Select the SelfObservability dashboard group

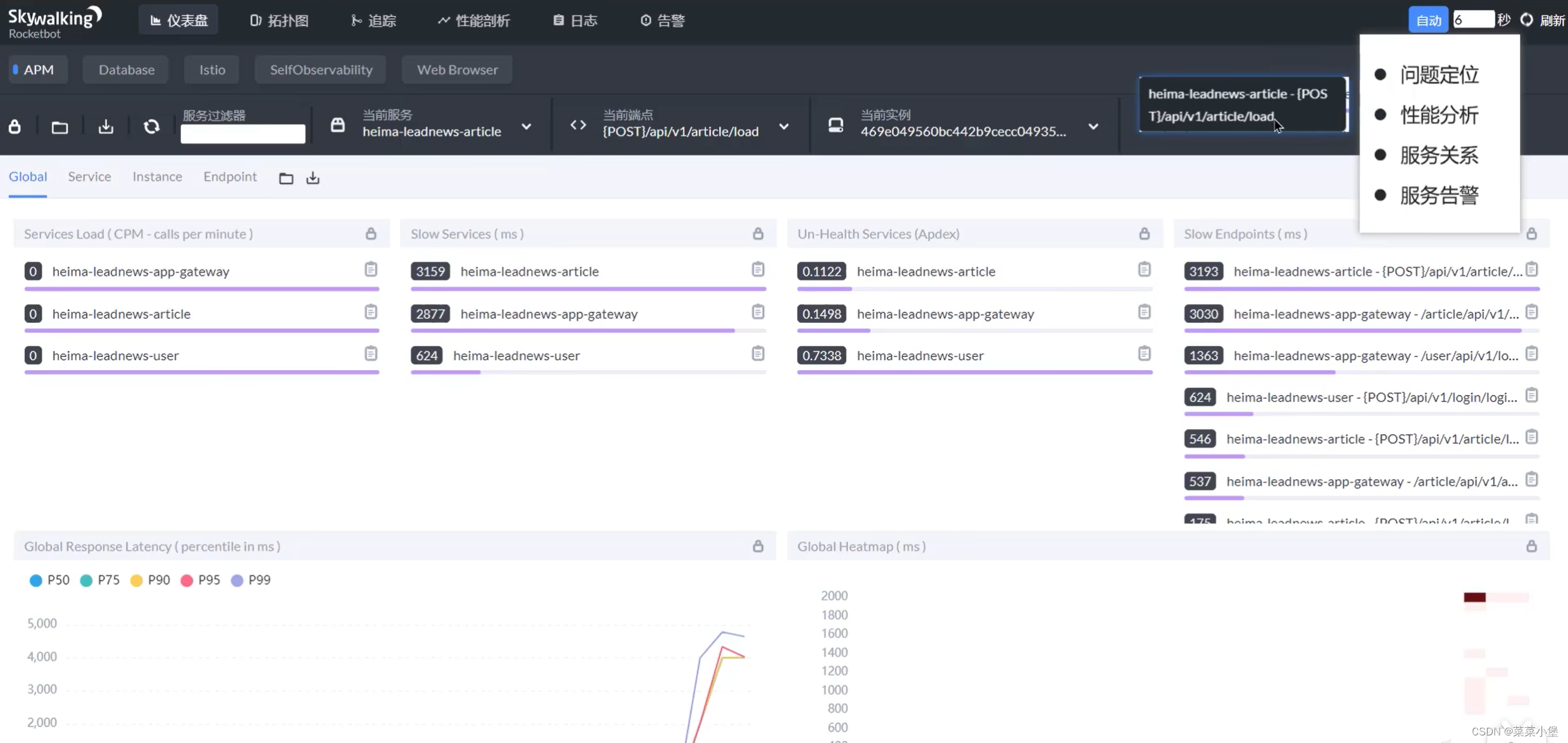coord(321,70)
